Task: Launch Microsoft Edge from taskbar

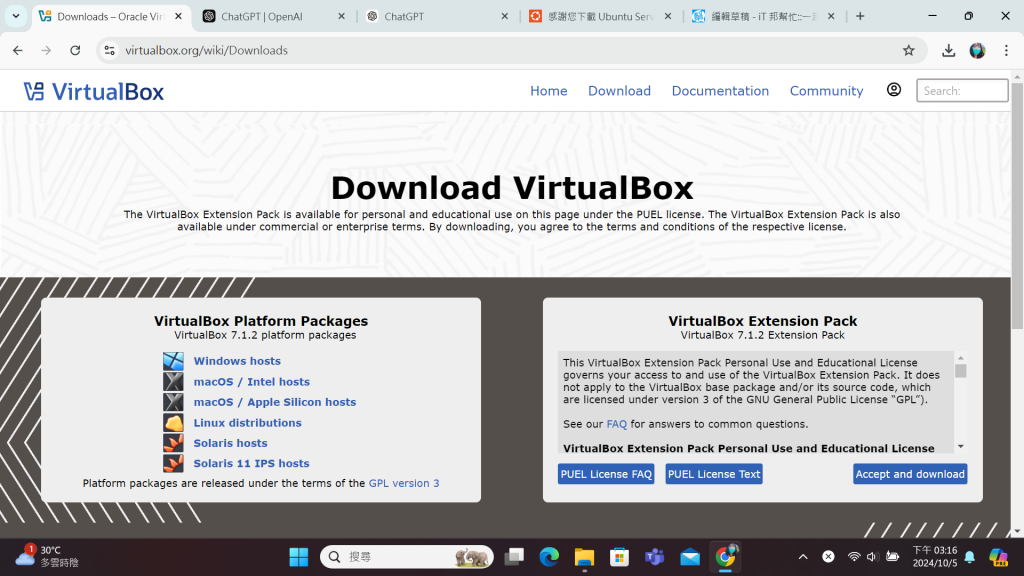Action: [x=549, y=557]
